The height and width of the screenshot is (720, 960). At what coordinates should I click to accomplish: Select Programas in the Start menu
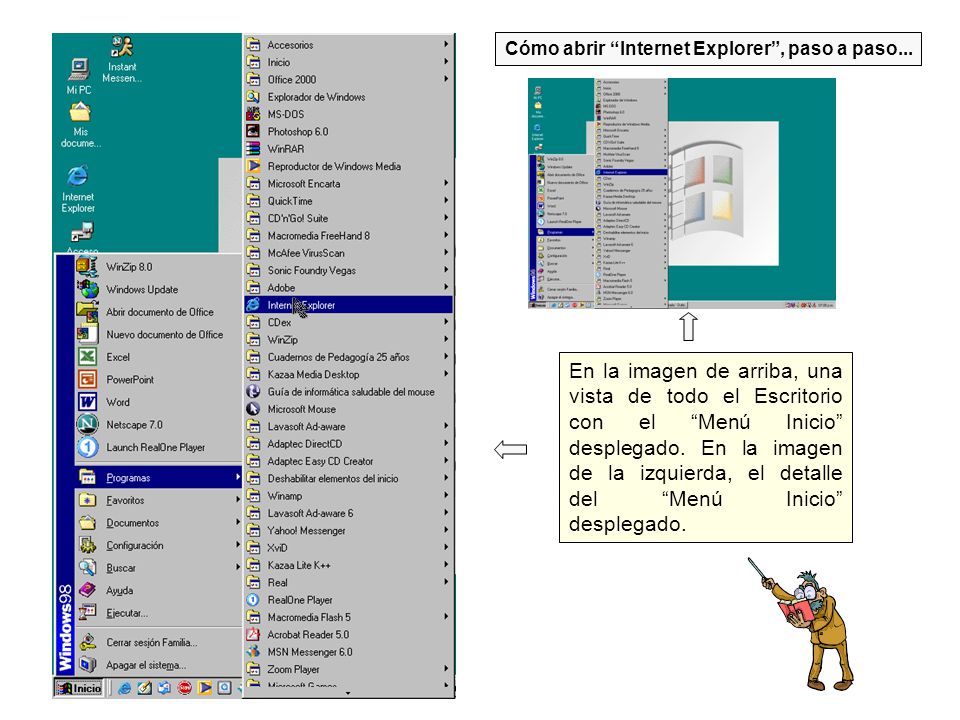159,478
